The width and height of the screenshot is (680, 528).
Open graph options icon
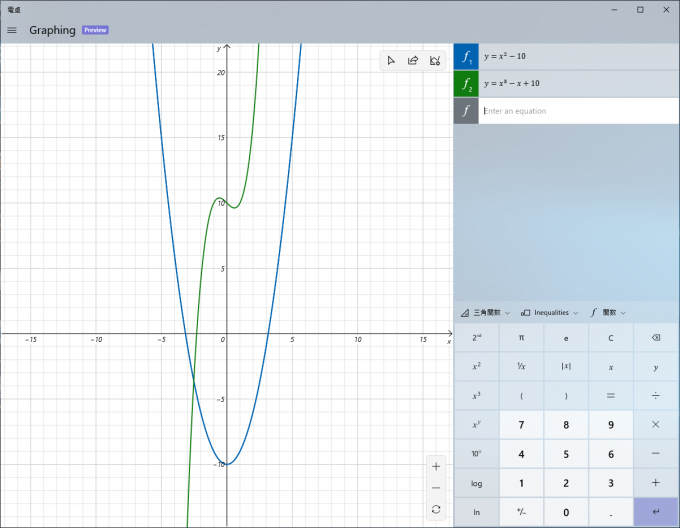click(x=435, y=61)
